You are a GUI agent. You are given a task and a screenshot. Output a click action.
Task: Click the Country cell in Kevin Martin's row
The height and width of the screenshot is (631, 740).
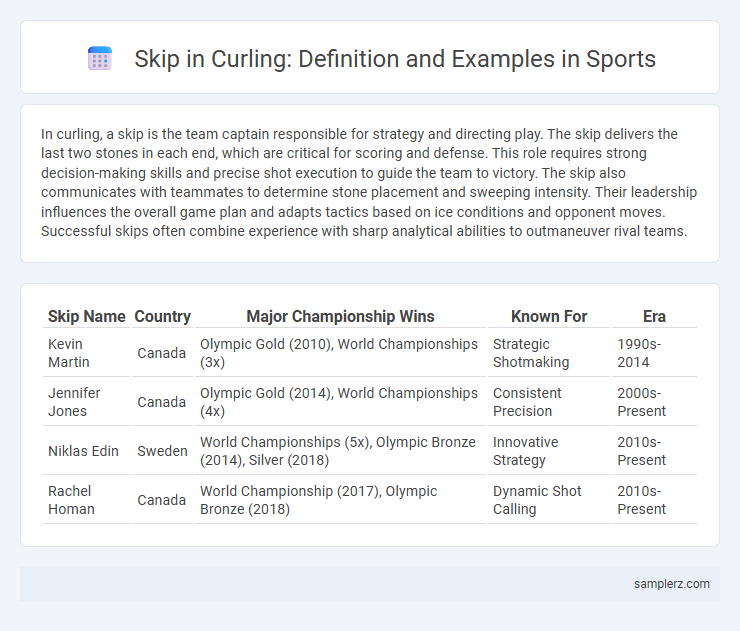point(162,353)
